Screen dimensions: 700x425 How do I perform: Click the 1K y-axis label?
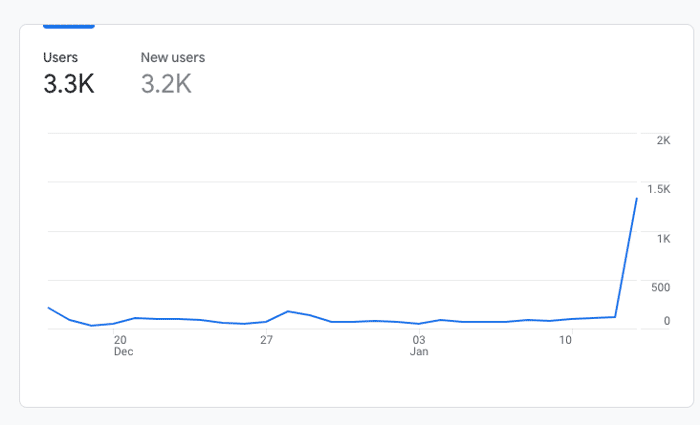click(663, 239)
